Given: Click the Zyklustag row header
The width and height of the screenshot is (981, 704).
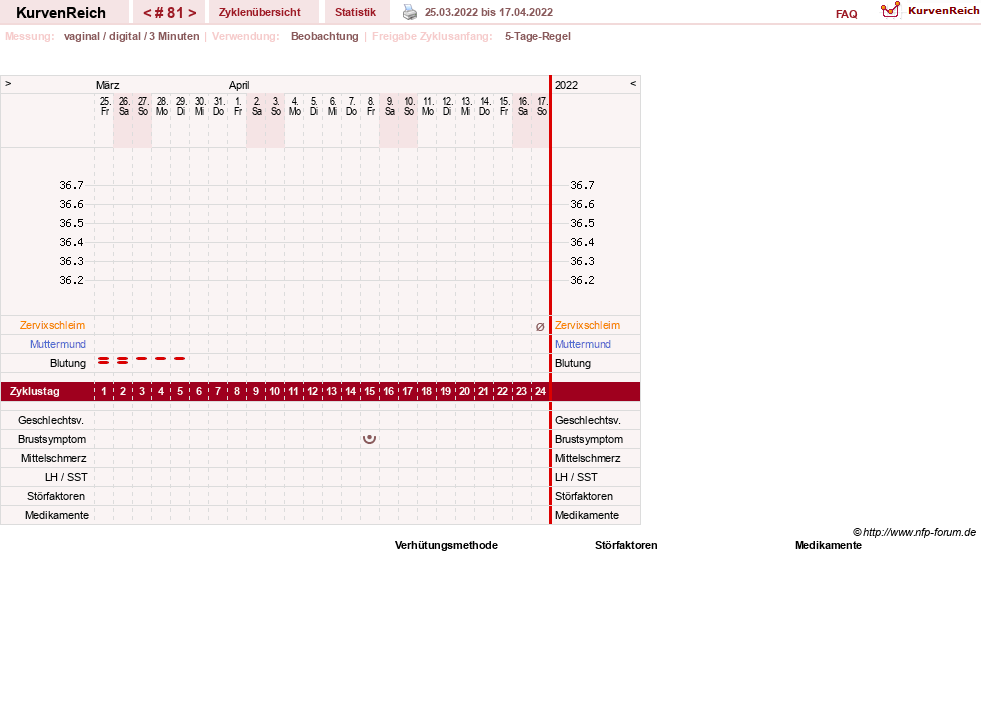Looking at the screenshot, I should [34, 391].
